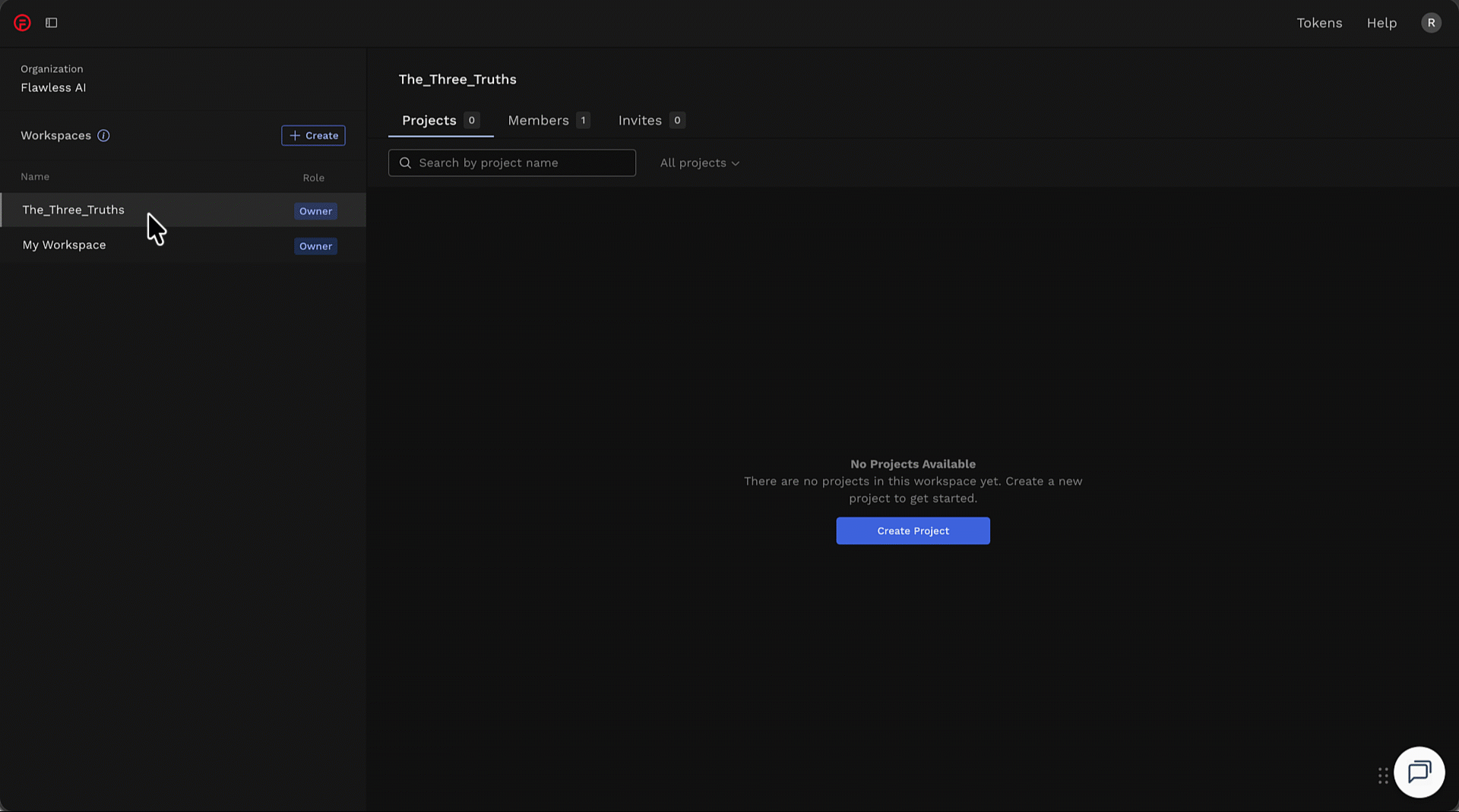Screen dimensions: 1459x812
Task: Click the Flawless AI organization name
Action: (53, 87)
